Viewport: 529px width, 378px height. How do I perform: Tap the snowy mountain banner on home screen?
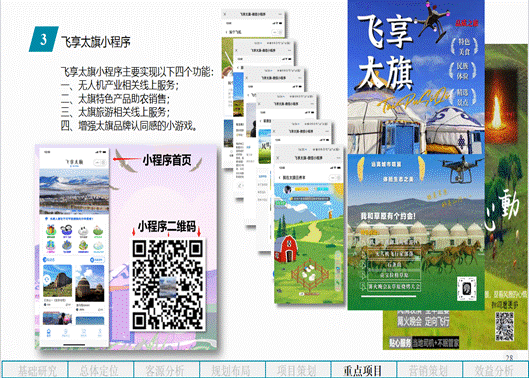pyautogui.click(x=75, y=191)
